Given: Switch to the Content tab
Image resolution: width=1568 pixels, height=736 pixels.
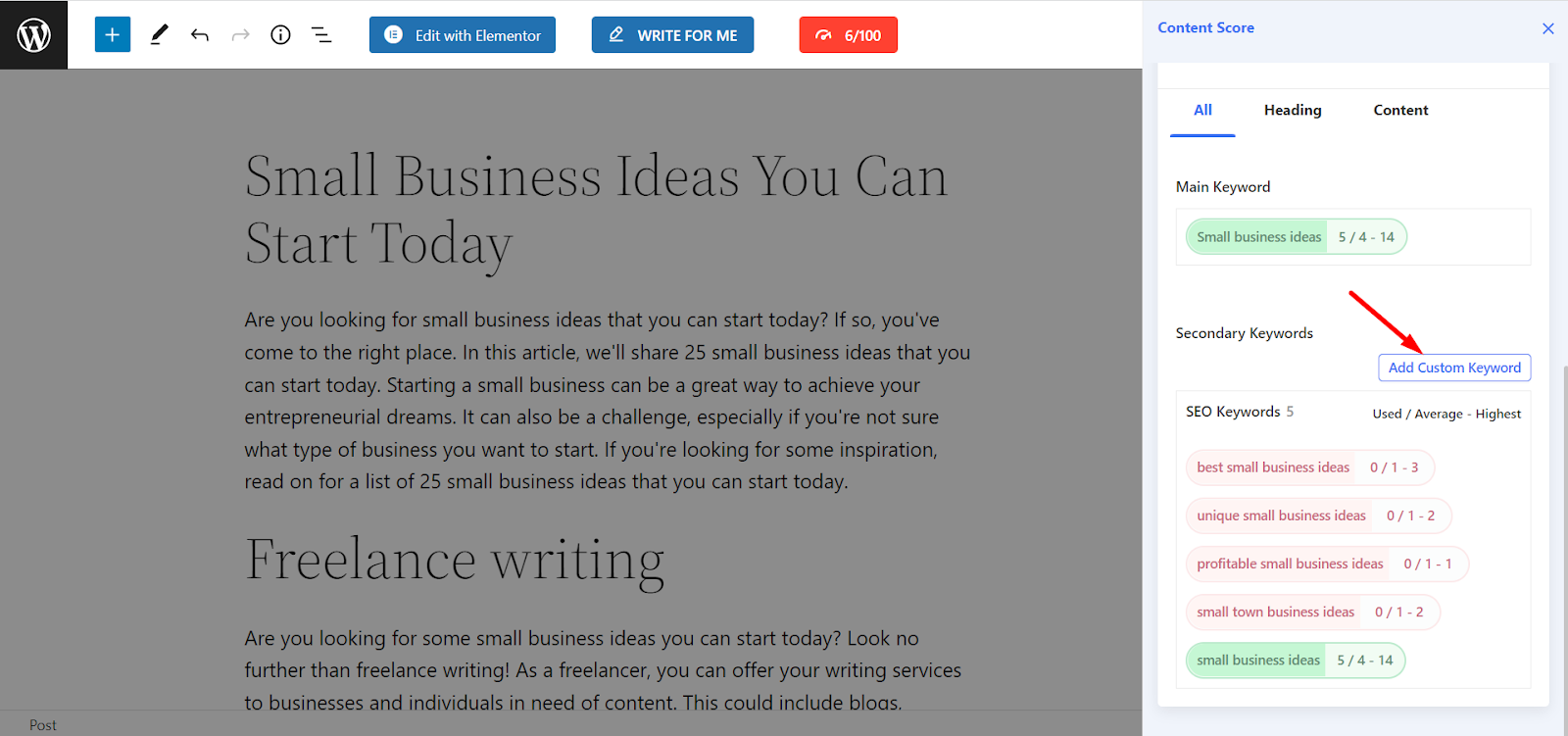Looking at the screenshot, I should coord(1400,110).
